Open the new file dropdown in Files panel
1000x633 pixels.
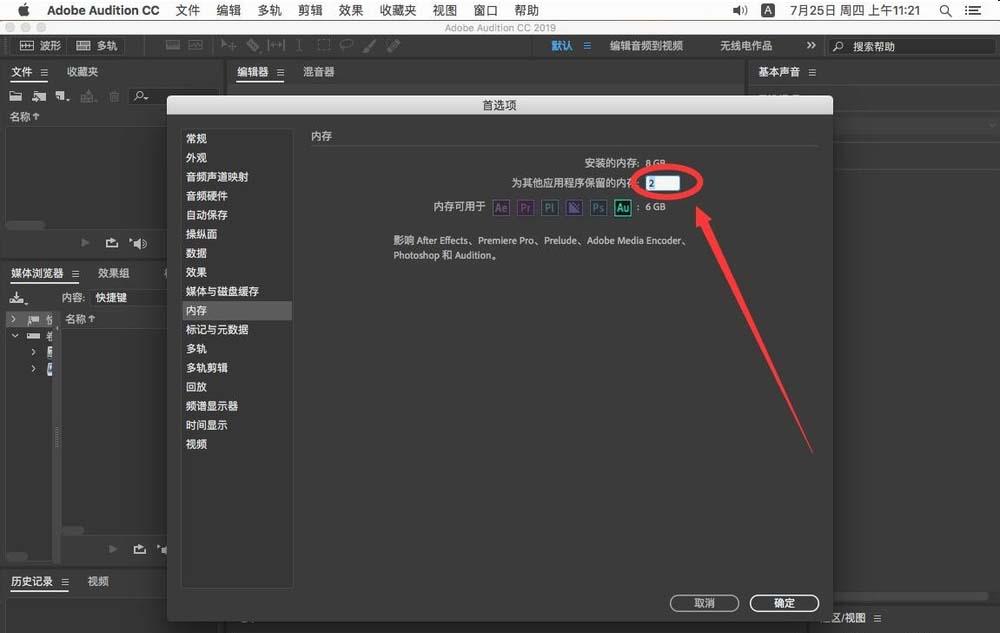62,96
